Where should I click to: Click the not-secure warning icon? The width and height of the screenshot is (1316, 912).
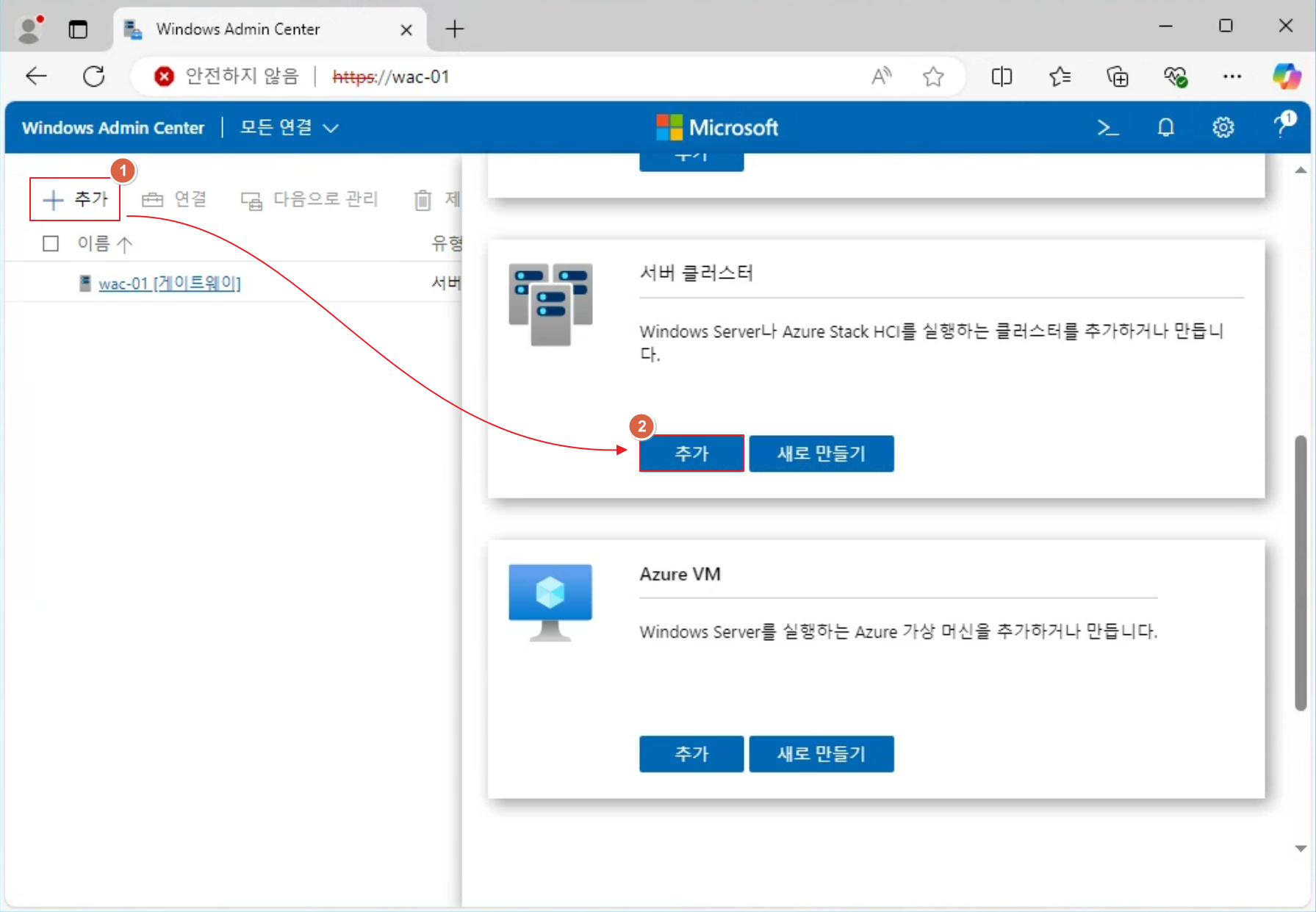click(165, 76)
